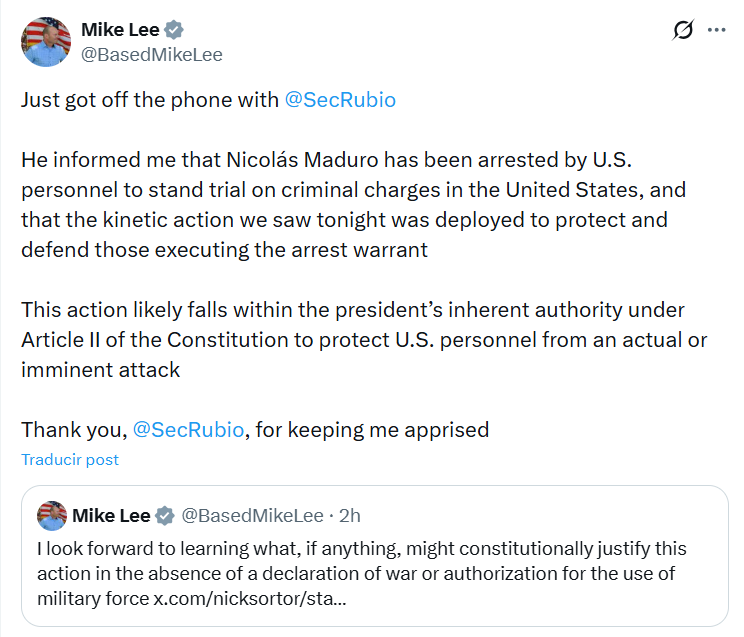Click the small avatar in the quoted post
Viewport: 744px width, 637px height.
(x=52, y=516)
